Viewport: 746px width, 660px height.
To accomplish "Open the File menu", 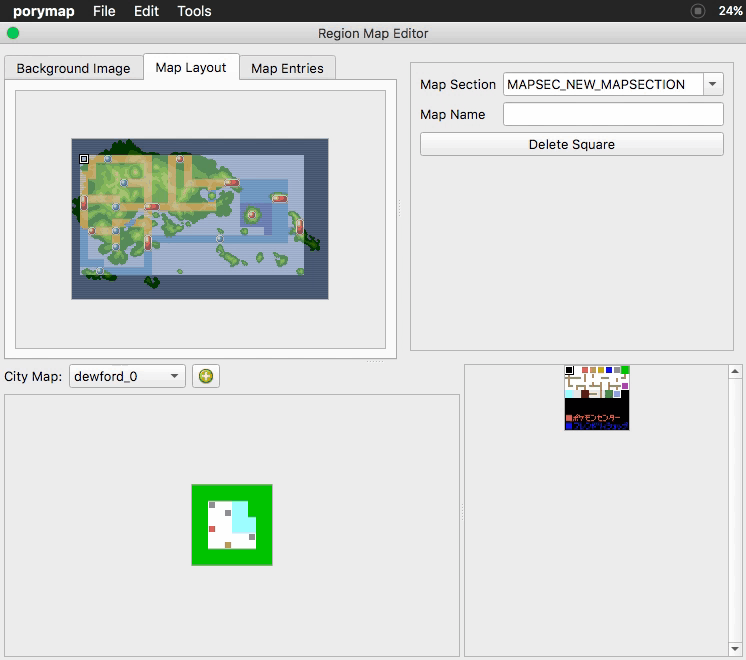I will (x=104, y=11).
